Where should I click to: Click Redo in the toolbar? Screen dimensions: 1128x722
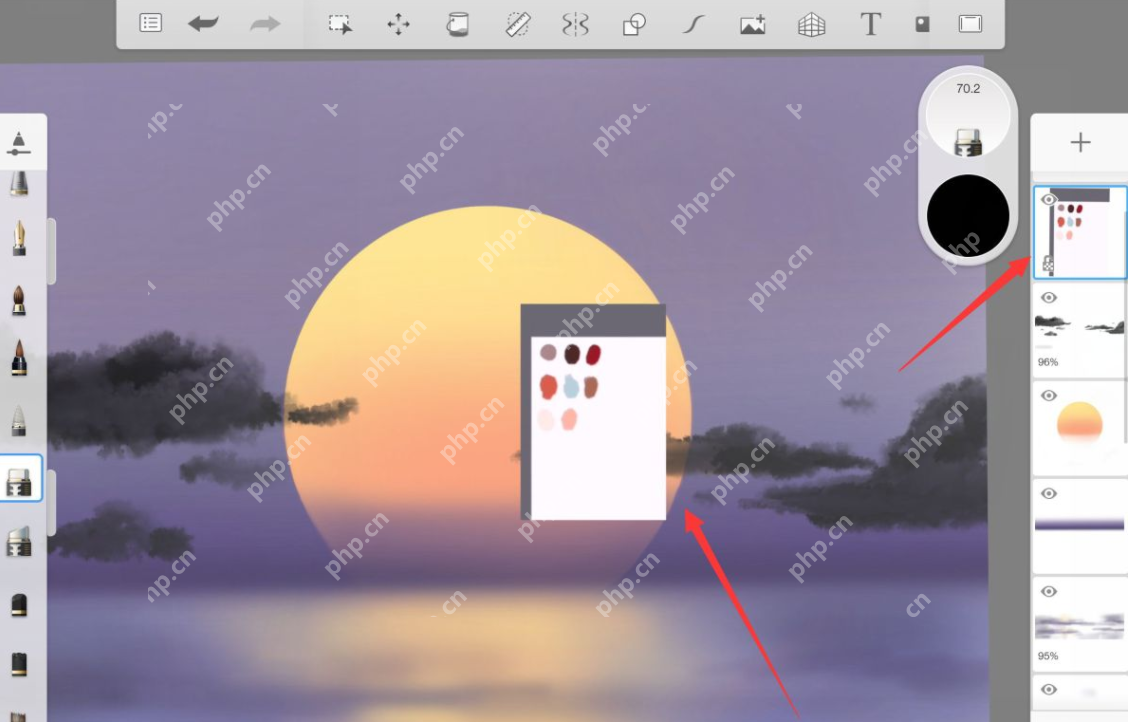pyautogui.click(x=263, y=23)
